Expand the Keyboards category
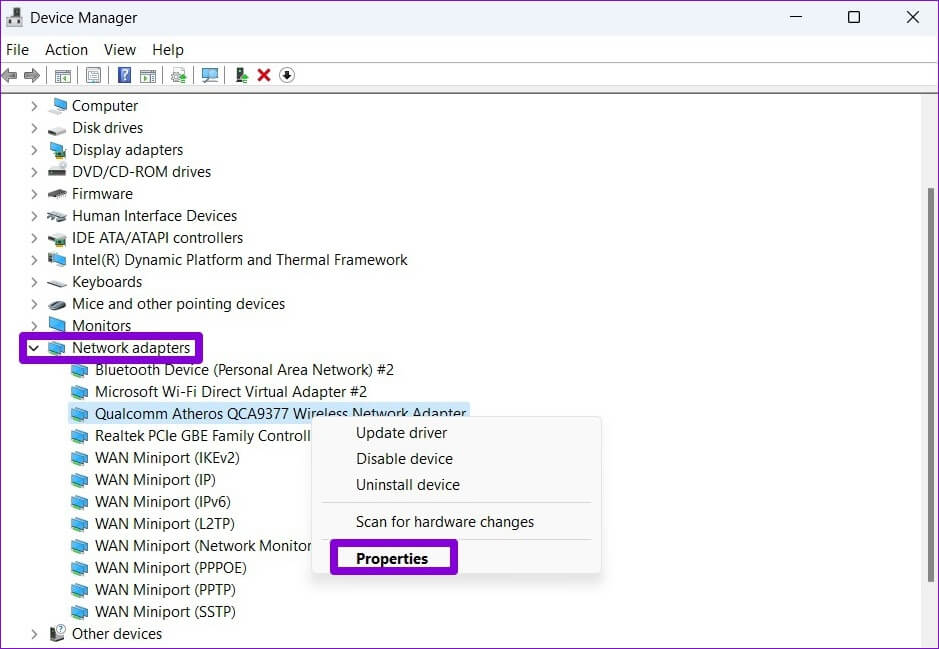The height and width of the screenshot is (649, 939). [34, 282]
